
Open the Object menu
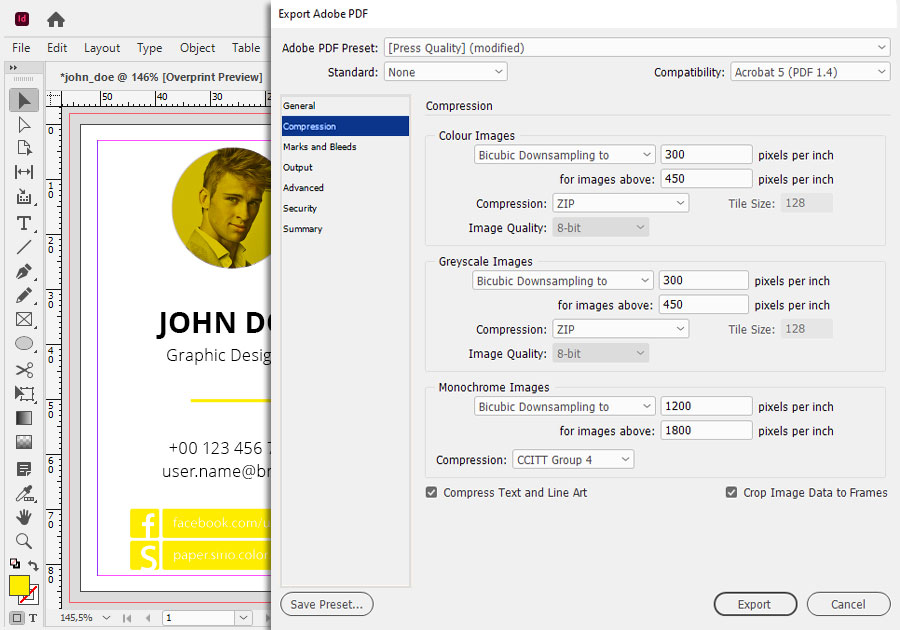197,48
